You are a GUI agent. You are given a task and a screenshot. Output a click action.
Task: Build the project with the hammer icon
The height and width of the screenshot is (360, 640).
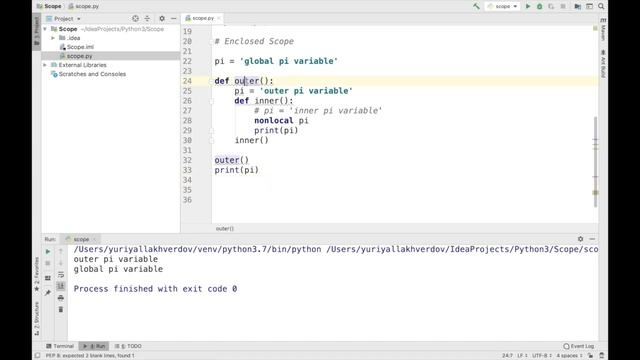[476, 6]
